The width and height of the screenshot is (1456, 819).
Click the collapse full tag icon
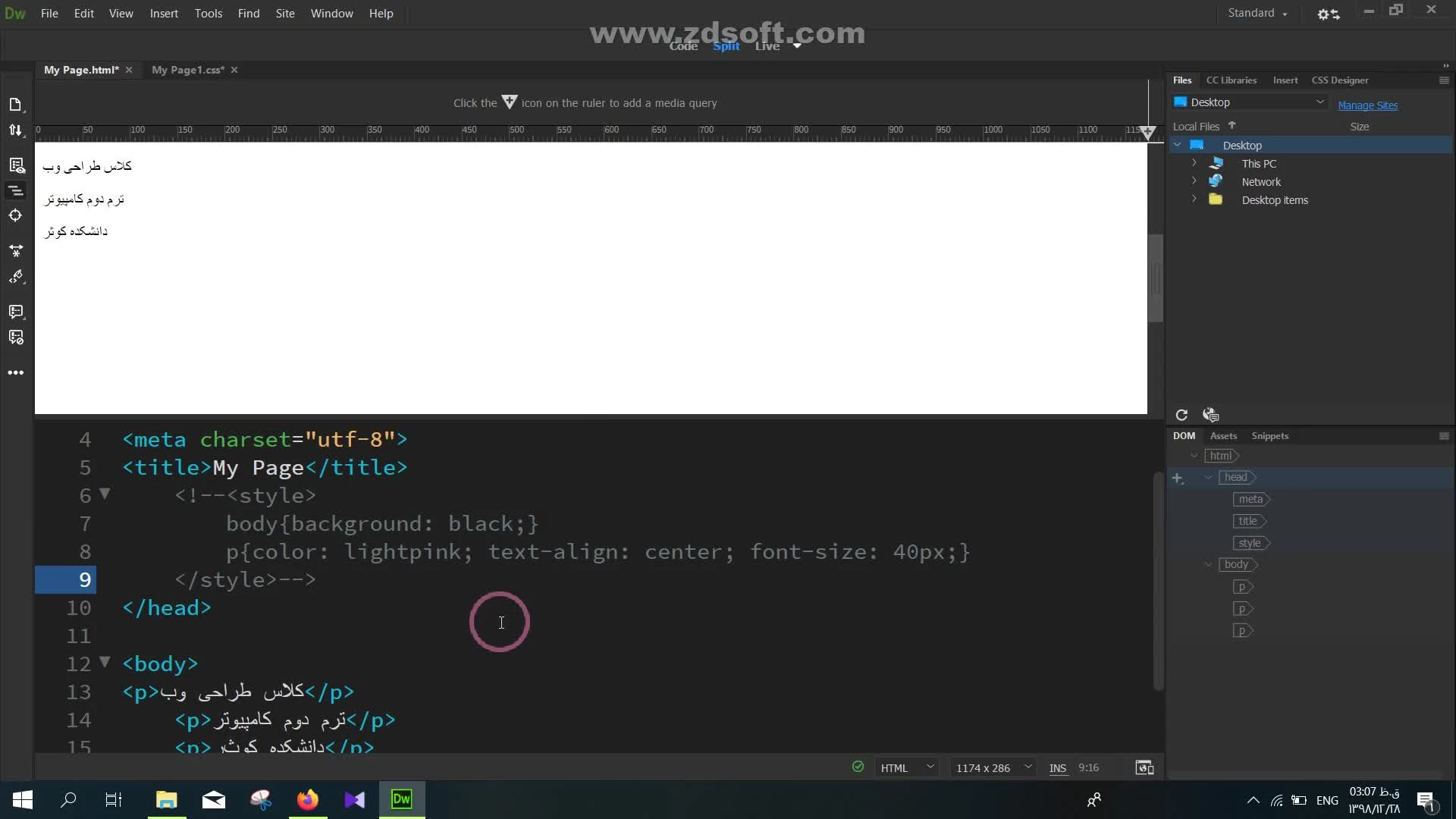pyautogui.click(x=15, y=249)
